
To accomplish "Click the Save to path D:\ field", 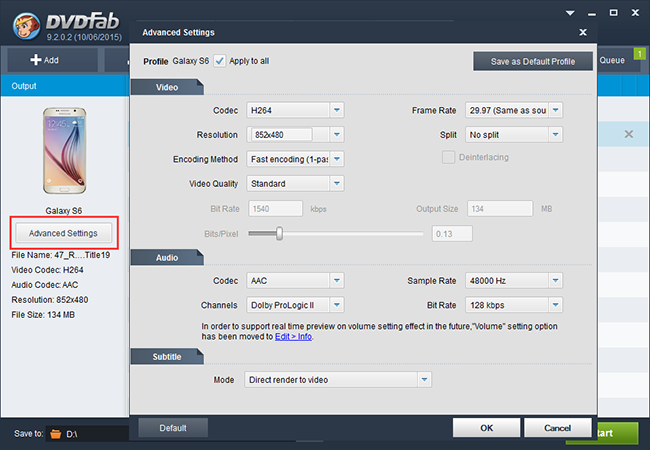I will [89, 434].
